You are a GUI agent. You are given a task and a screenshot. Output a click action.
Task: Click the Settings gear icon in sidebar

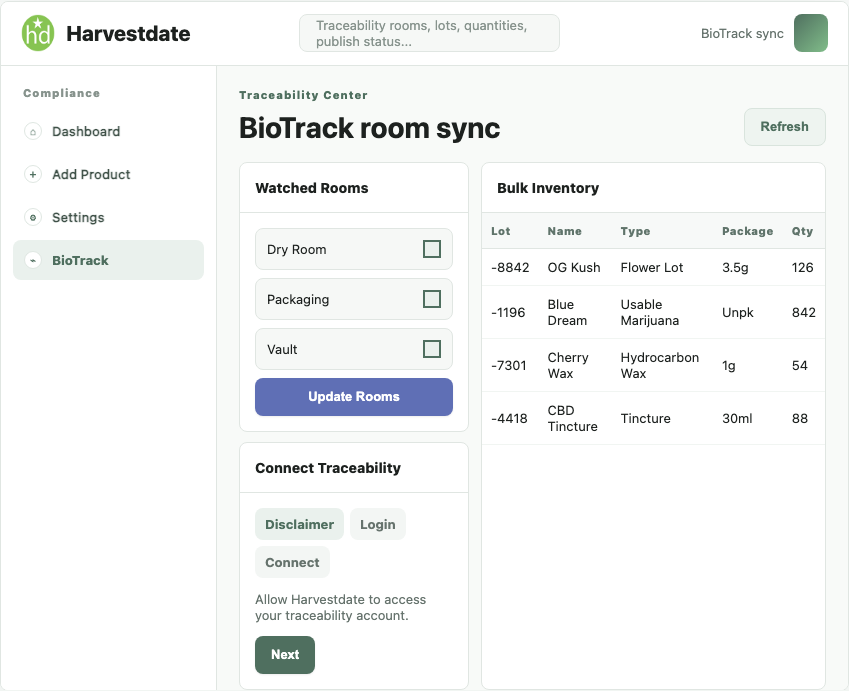pyautogui.click(x=33, y=217)
